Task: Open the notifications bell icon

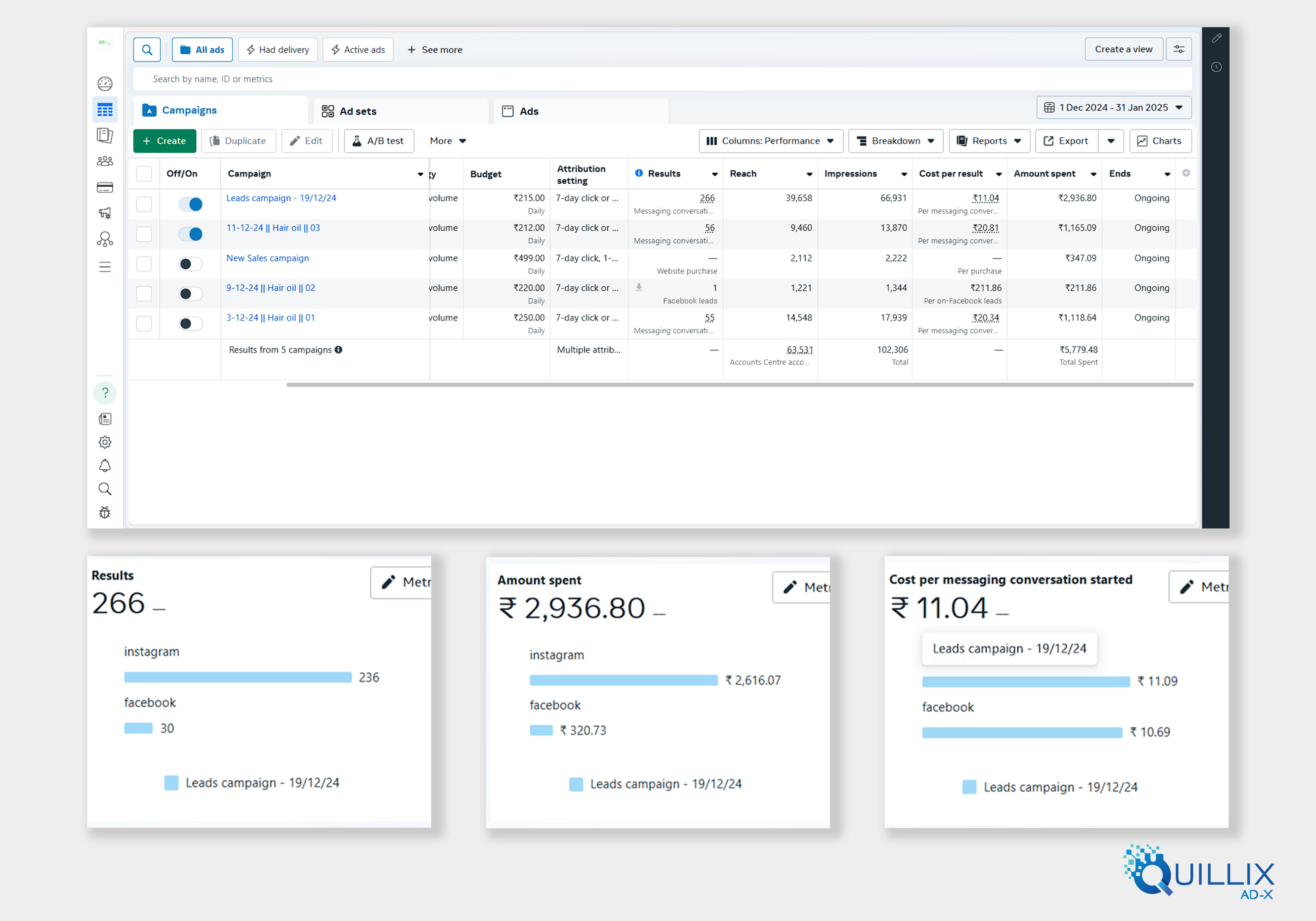Action: point(105,465)
